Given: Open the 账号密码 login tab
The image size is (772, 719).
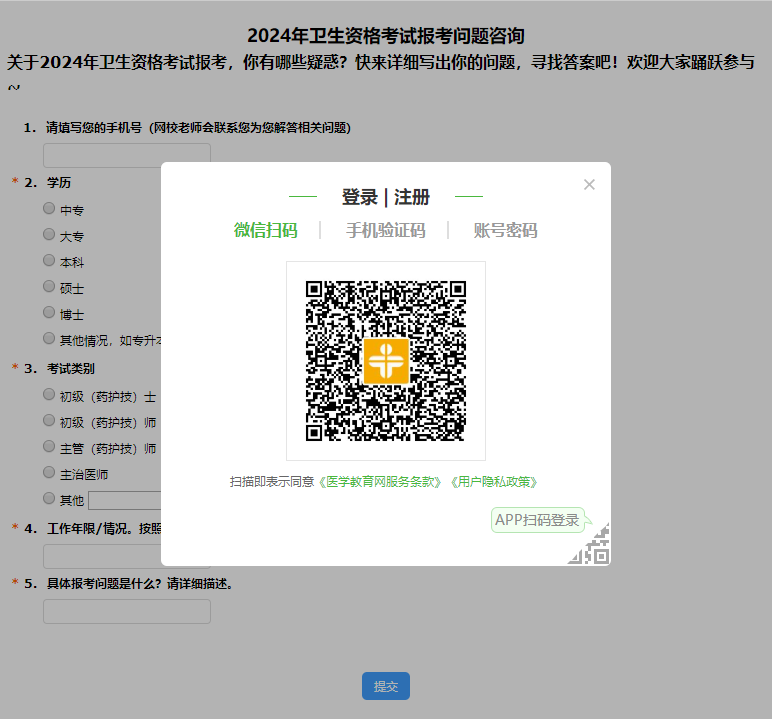Looking at the screenshot, I should (505, 231).
